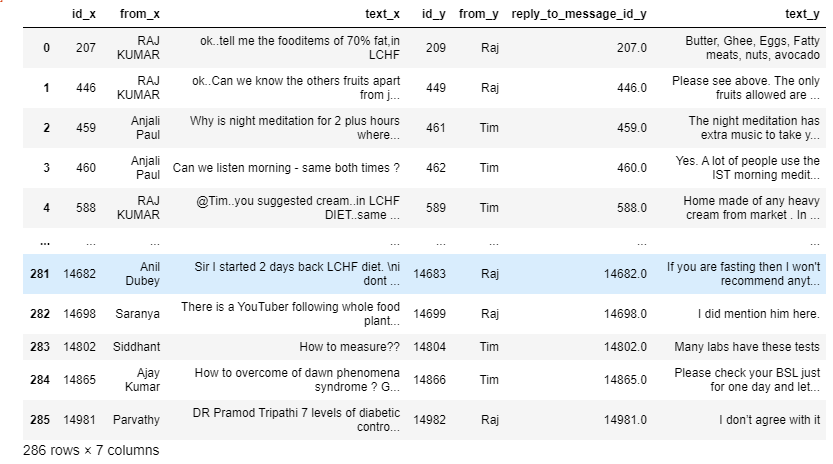Click id_y value 14699
Viewport: 833px width, 464px height.
(429, 314)
